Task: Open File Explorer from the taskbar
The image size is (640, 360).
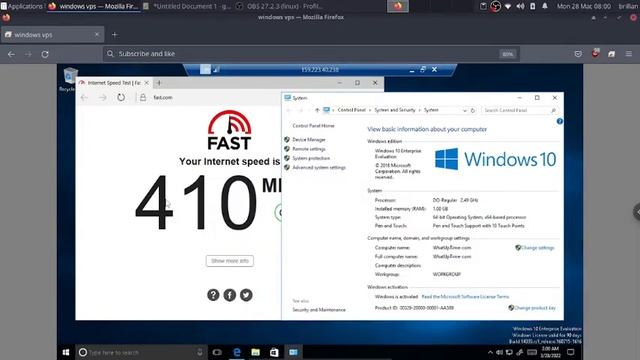Action: (x=256, y=352)
